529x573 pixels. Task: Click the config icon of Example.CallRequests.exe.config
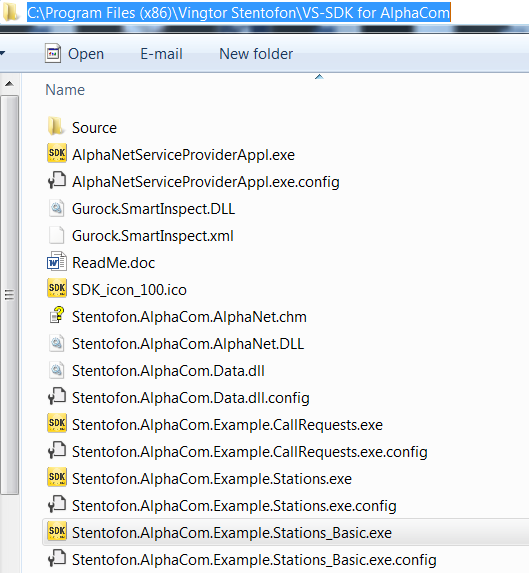57,450
